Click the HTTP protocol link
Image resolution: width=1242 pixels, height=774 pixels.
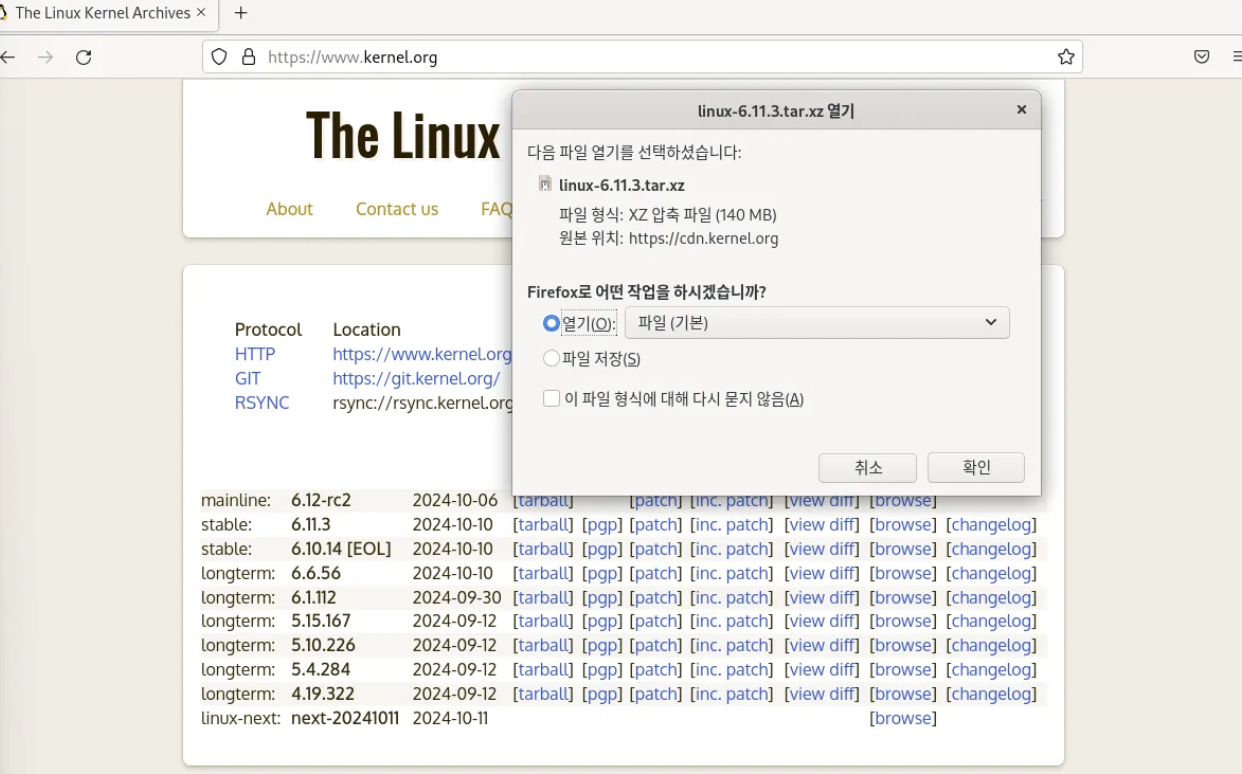[x=255, y=354]
